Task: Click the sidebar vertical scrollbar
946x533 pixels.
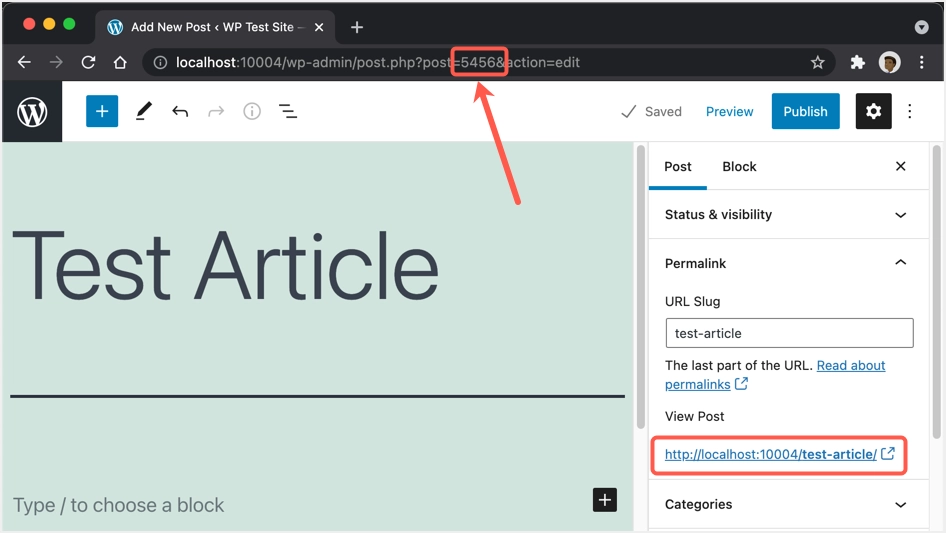Action: point(936,292)
